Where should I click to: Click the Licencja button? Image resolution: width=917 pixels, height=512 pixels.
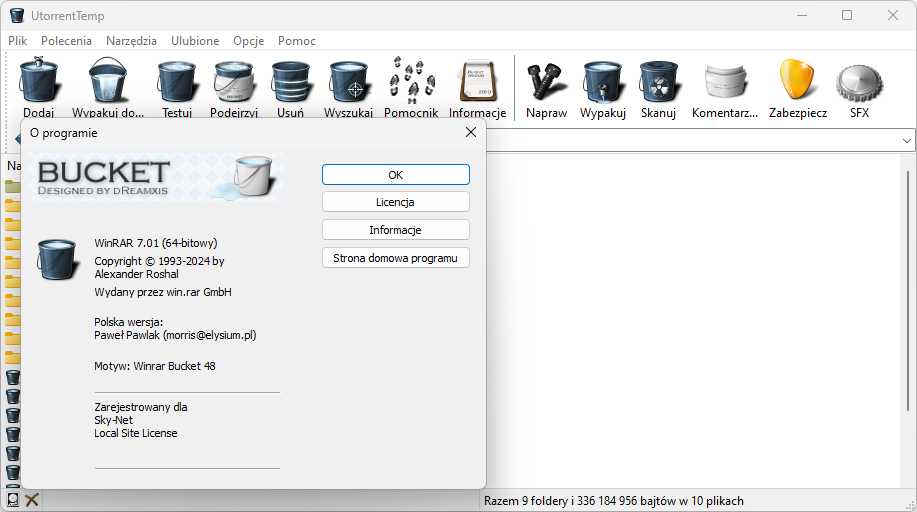(395, 202)
